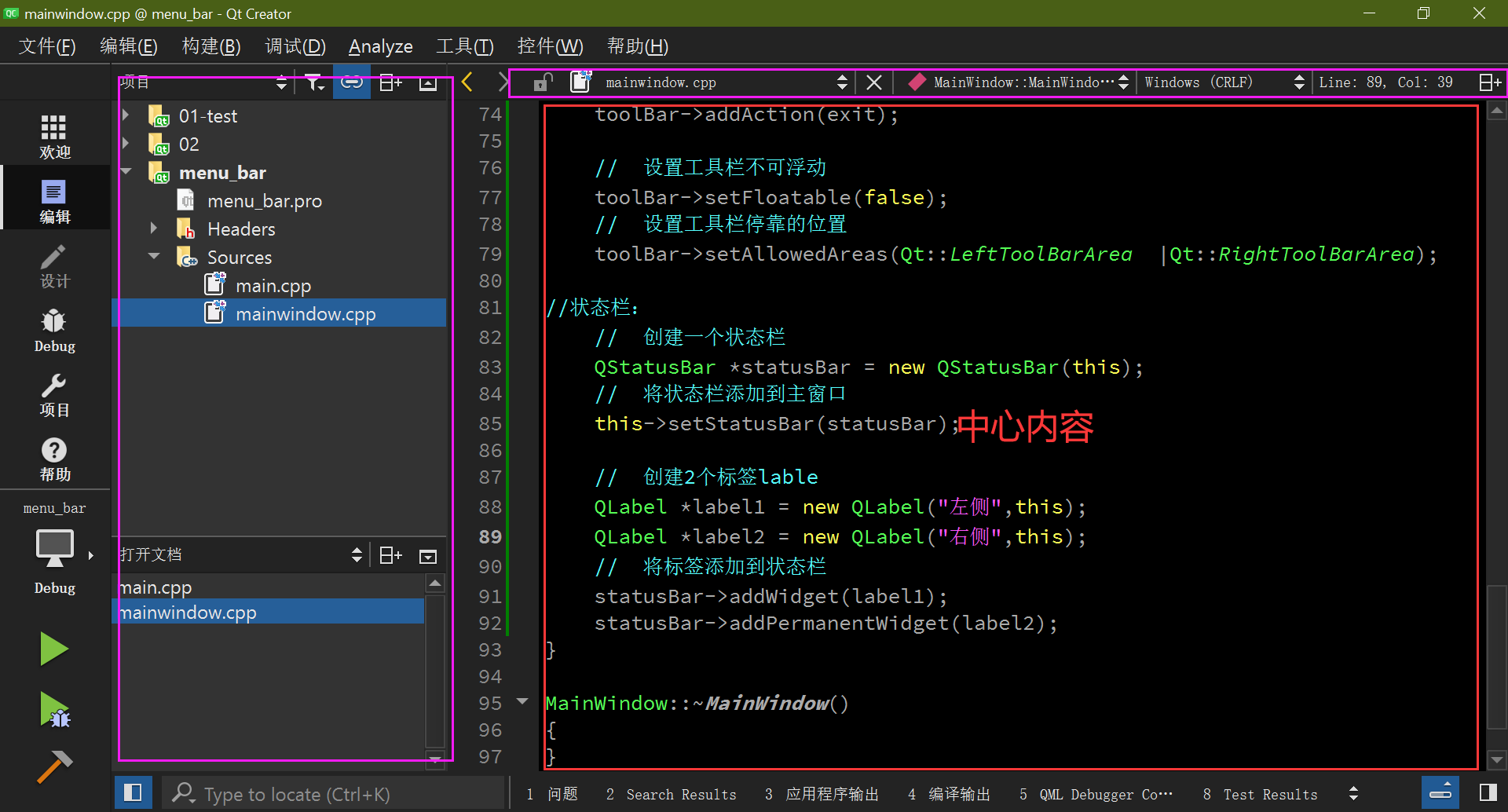Open the 工具(T) menu

pyautogui.click(x=465, y=46)
